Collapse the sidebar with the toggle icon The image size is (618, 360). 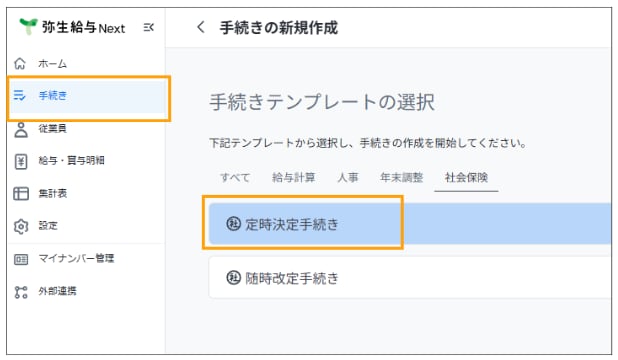point(149,28)
